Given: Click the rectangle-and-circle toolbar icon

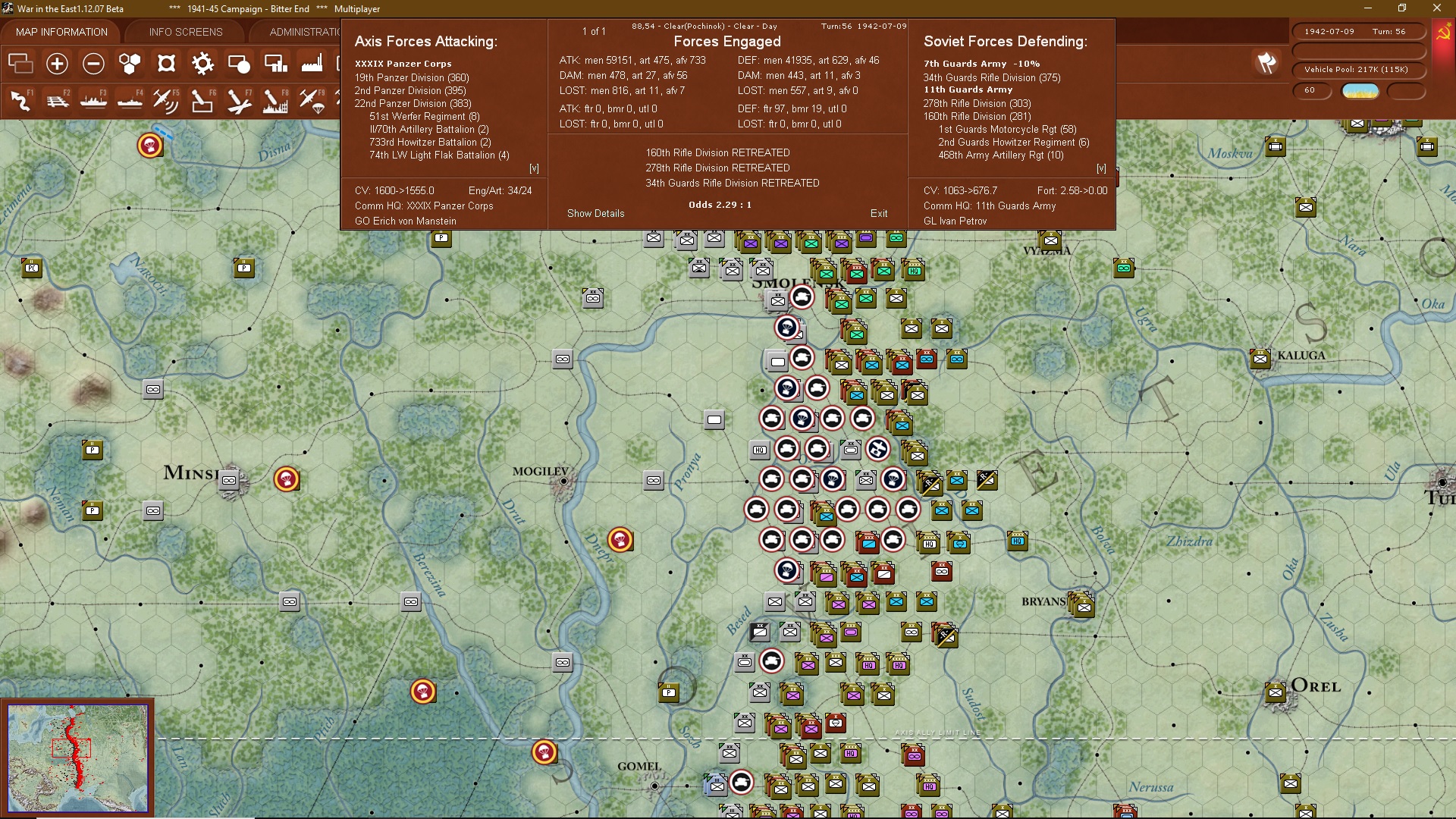Looking at the screenshot, I should [239, 64].
